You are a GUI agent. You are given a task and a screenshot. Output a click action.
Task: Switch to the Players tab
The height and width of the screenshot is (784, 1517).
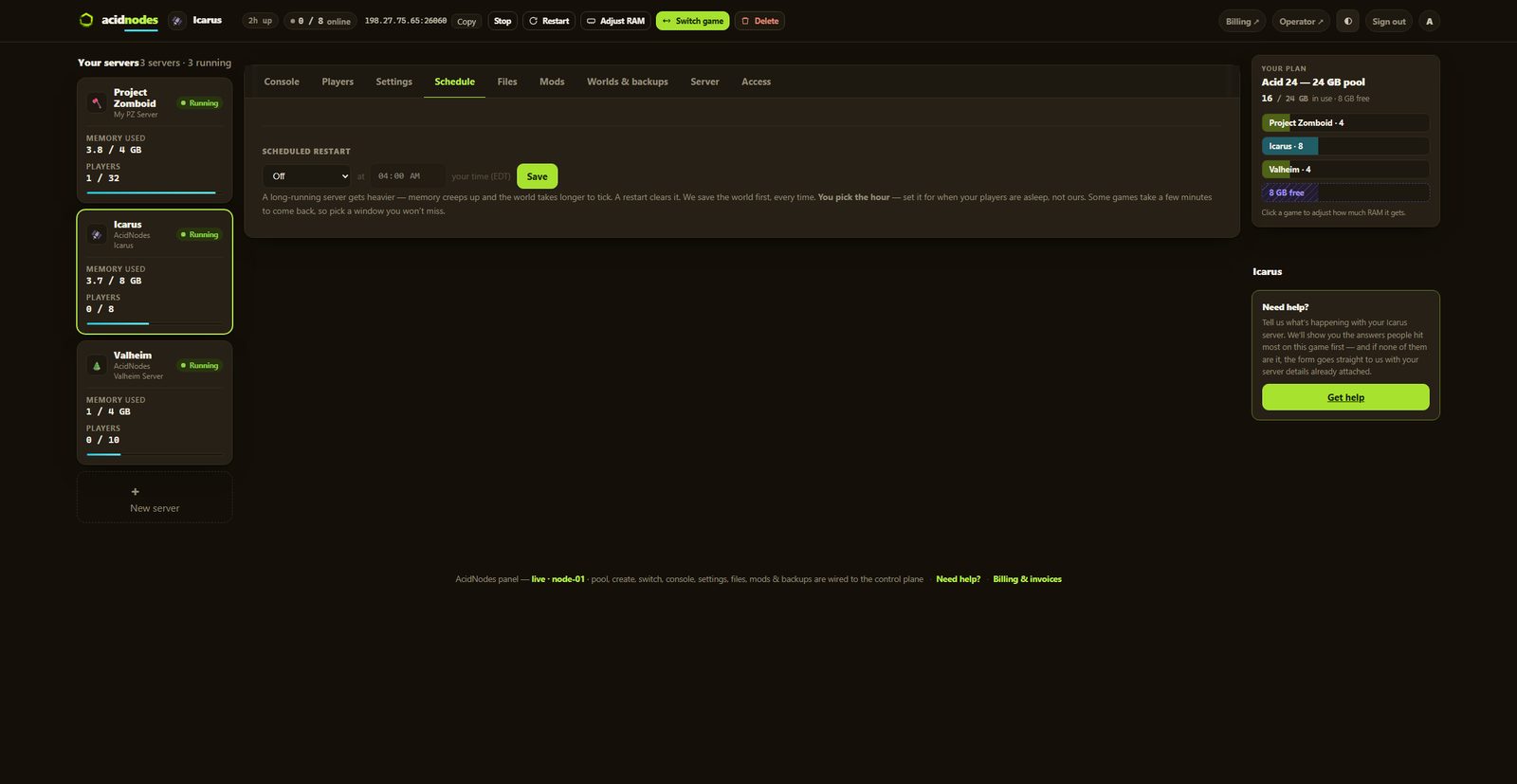pyautogui.click(x=338, y=82)
